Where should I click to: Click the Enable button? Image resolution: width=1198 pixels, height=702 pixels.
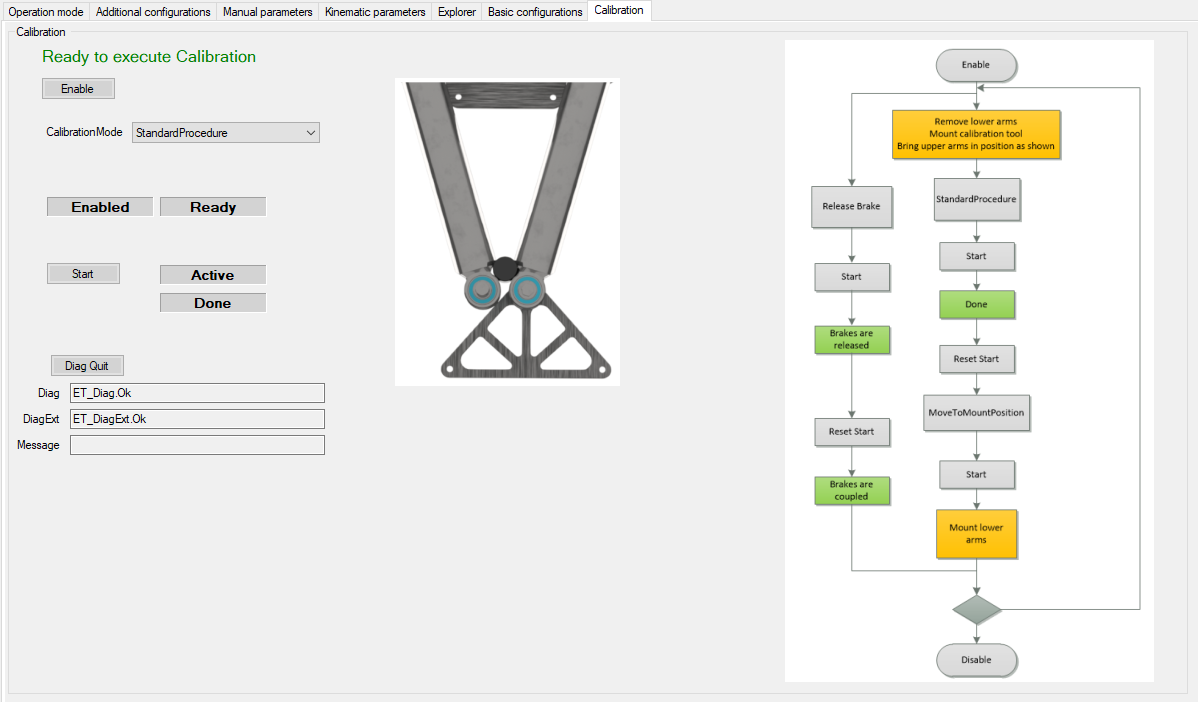pyautogui.click(x=78, y=89)
